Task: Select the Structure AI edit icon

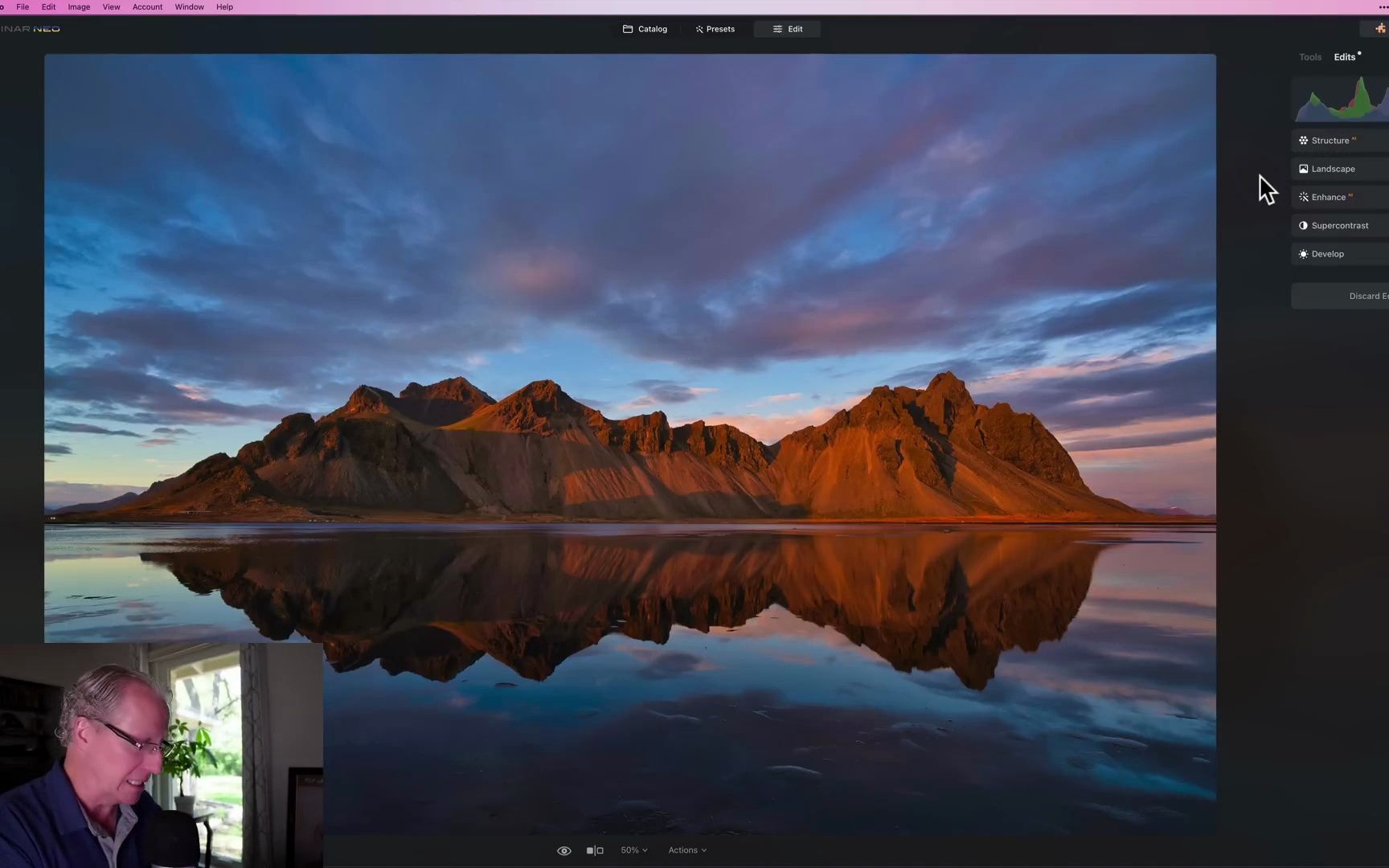Action: (x=1304, y=140)
